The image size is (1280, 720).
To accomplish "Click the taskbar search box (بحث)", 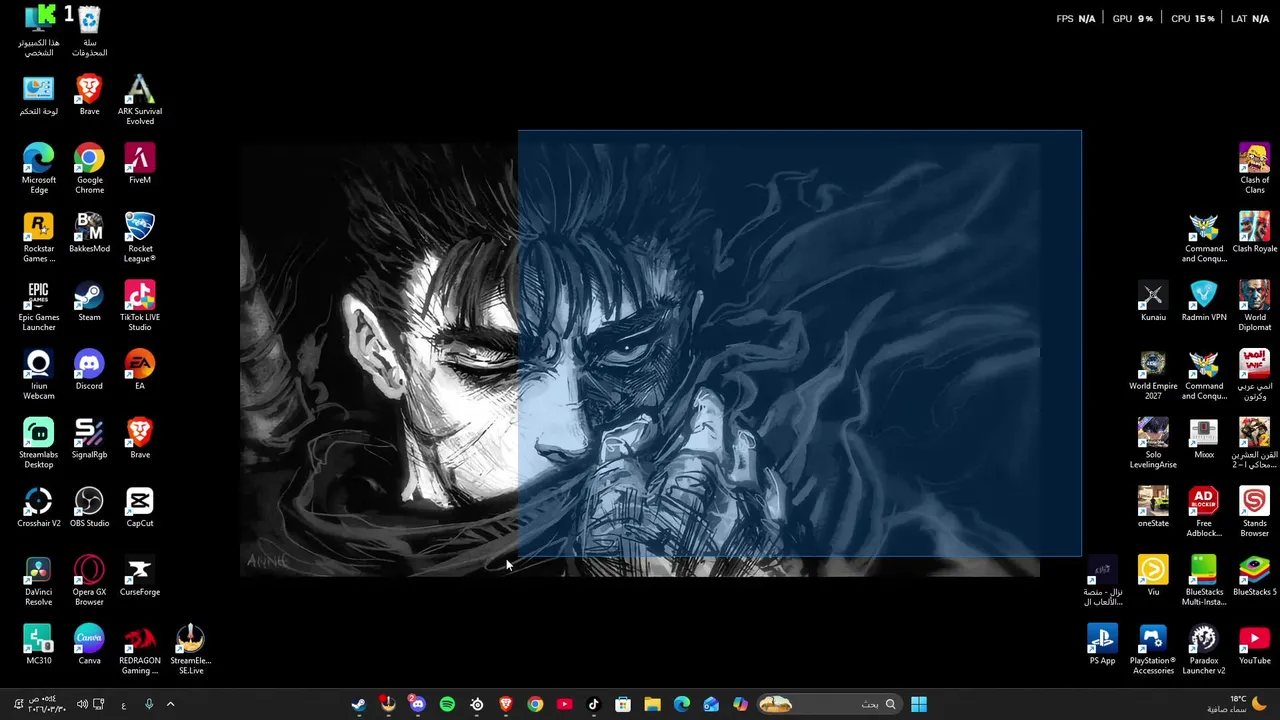I will [828, 704].
